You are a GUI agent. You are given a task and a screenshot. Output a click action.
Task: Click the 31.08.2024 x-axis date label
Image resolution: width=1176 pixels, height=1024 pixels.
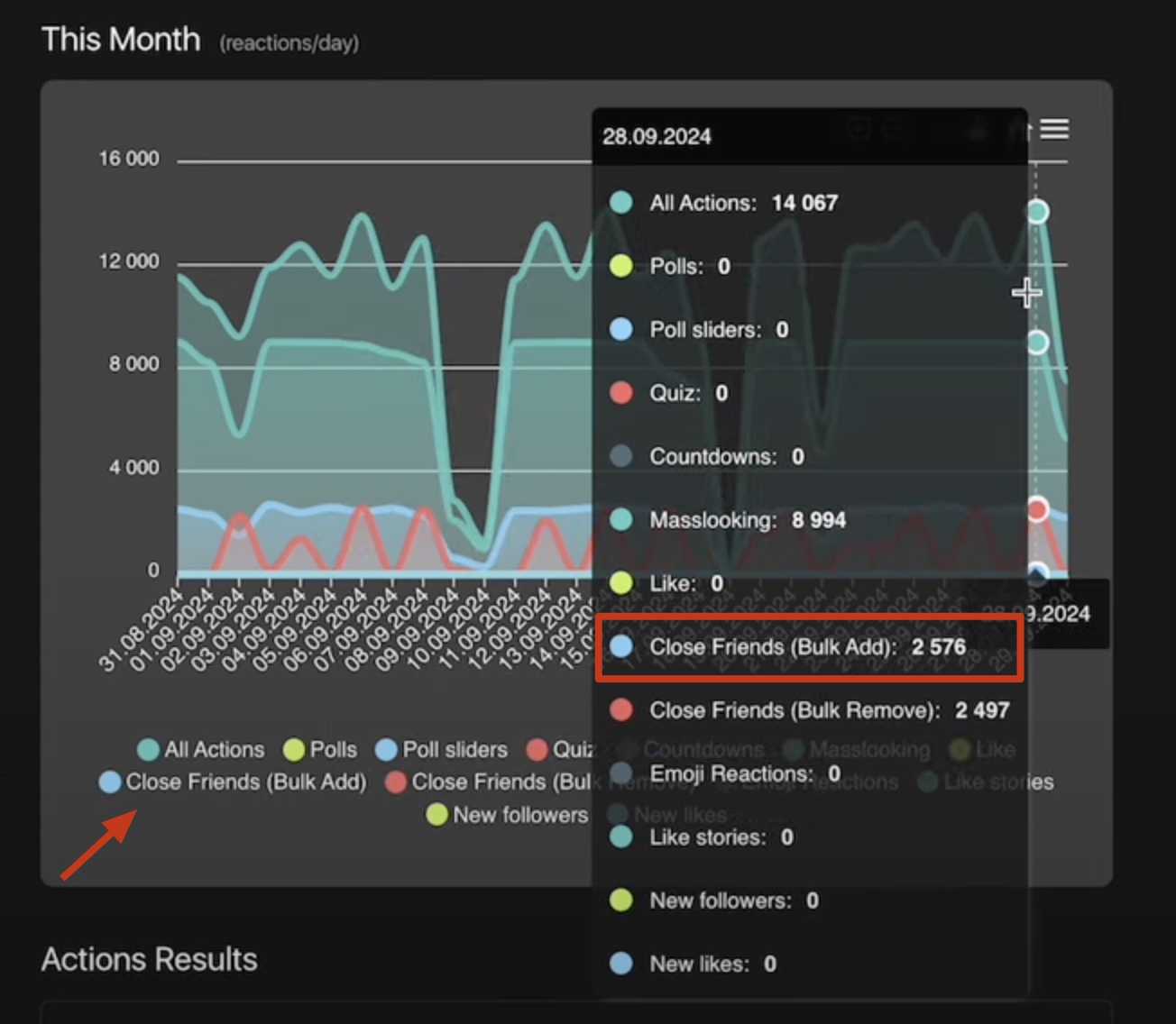point(142,629)
